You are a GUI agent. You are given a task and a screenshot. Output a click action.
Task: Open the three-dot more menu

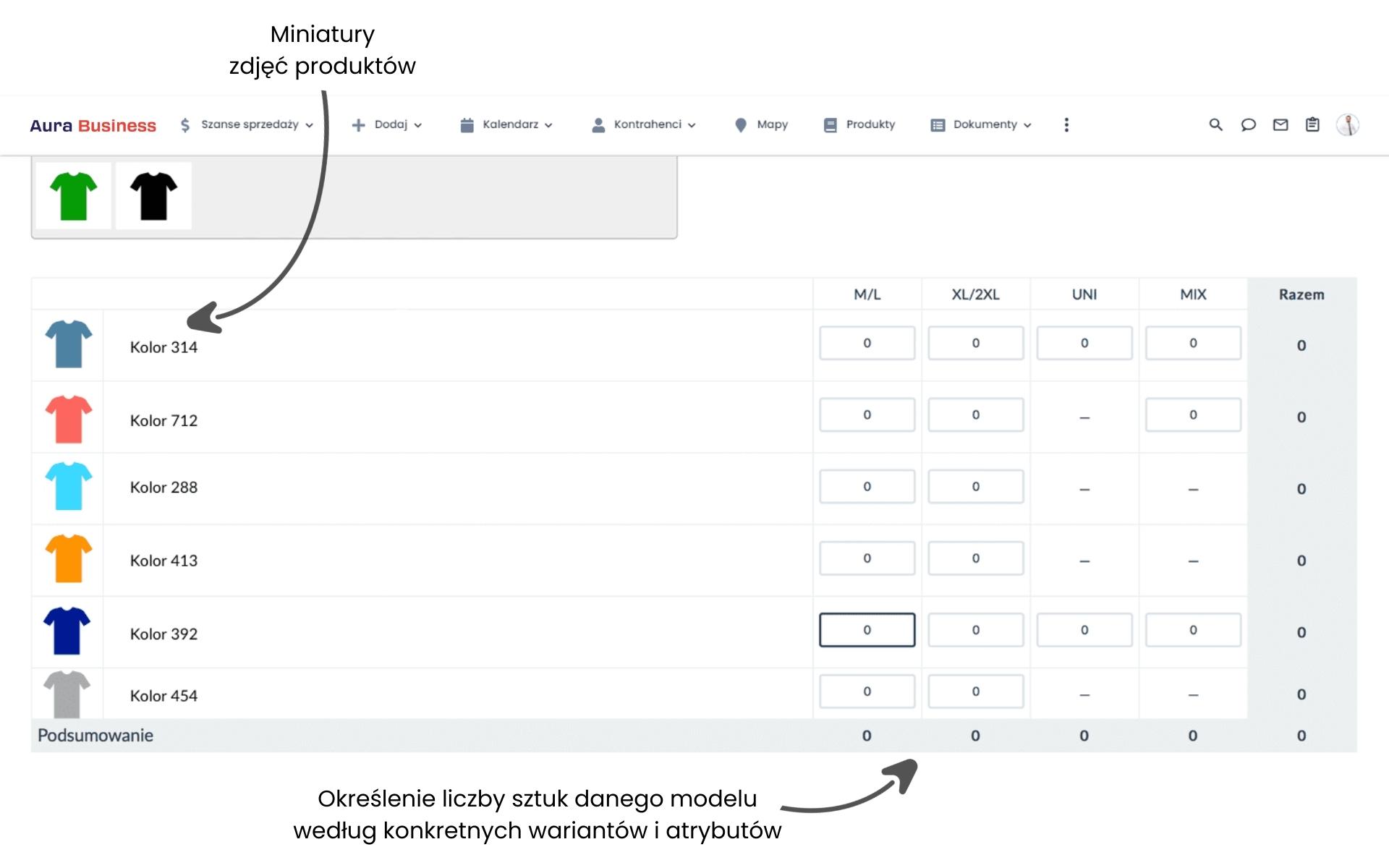click(1066, 124)
